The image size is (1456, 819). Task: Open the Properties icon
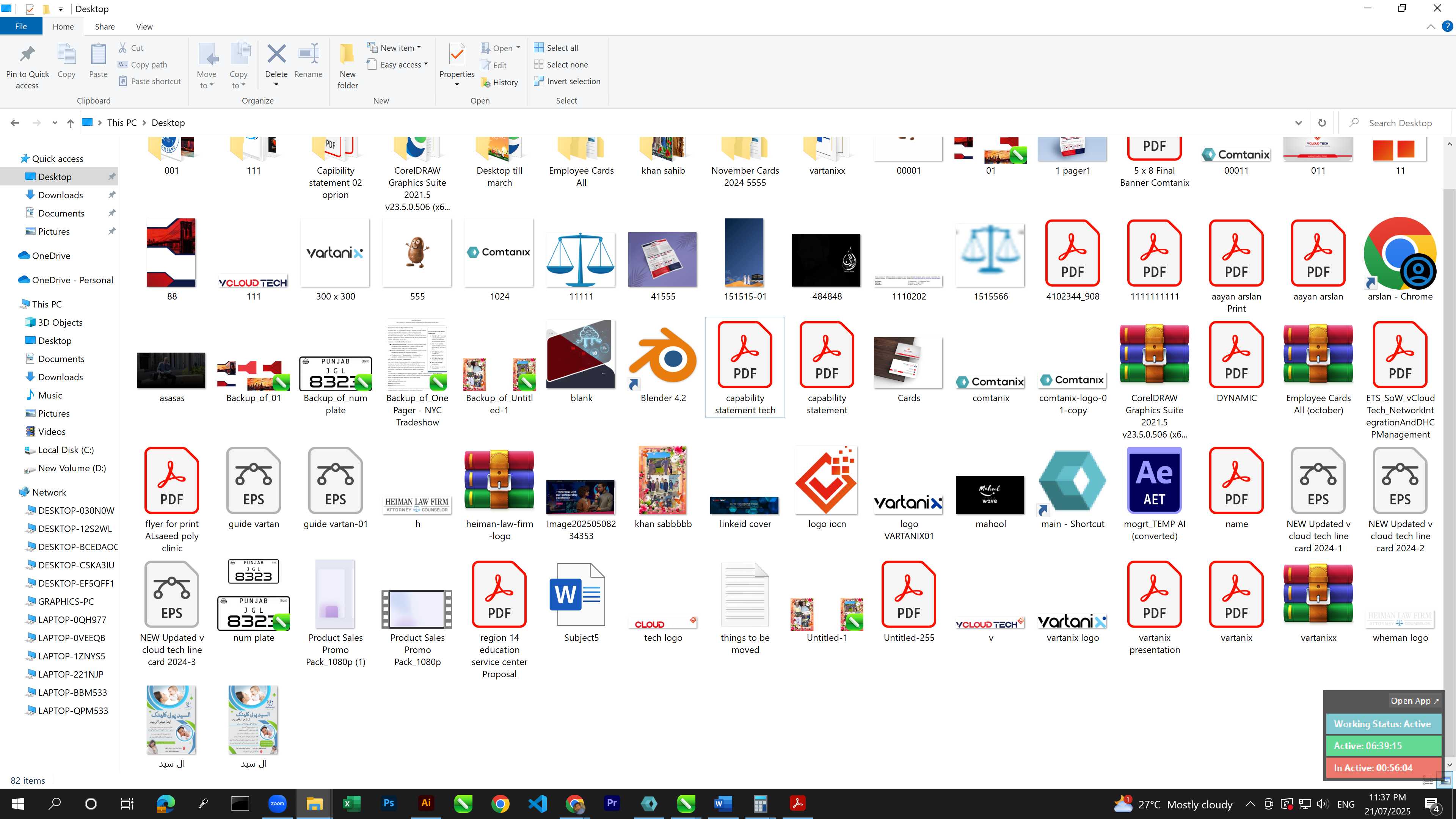pos(457,54)
